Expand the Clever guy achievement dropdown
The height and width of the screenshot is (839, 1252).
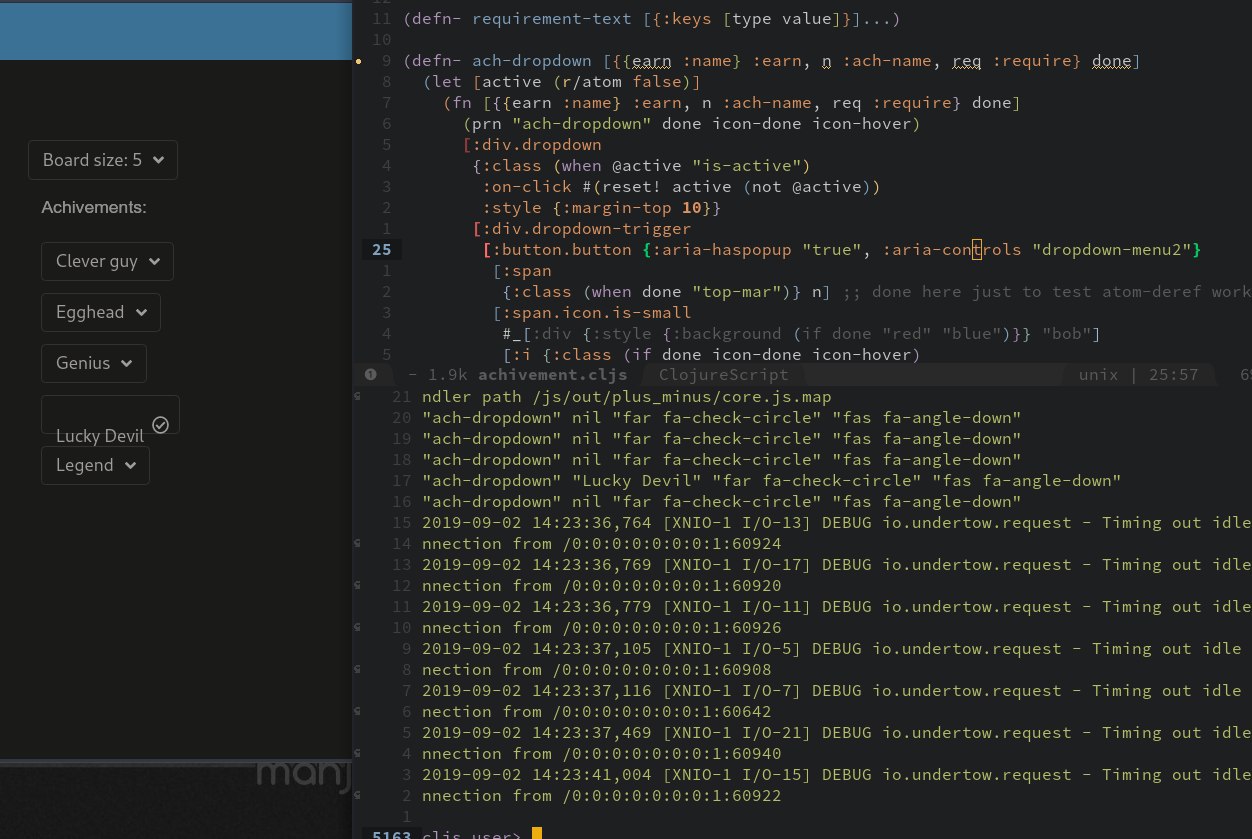pos(107,261)
